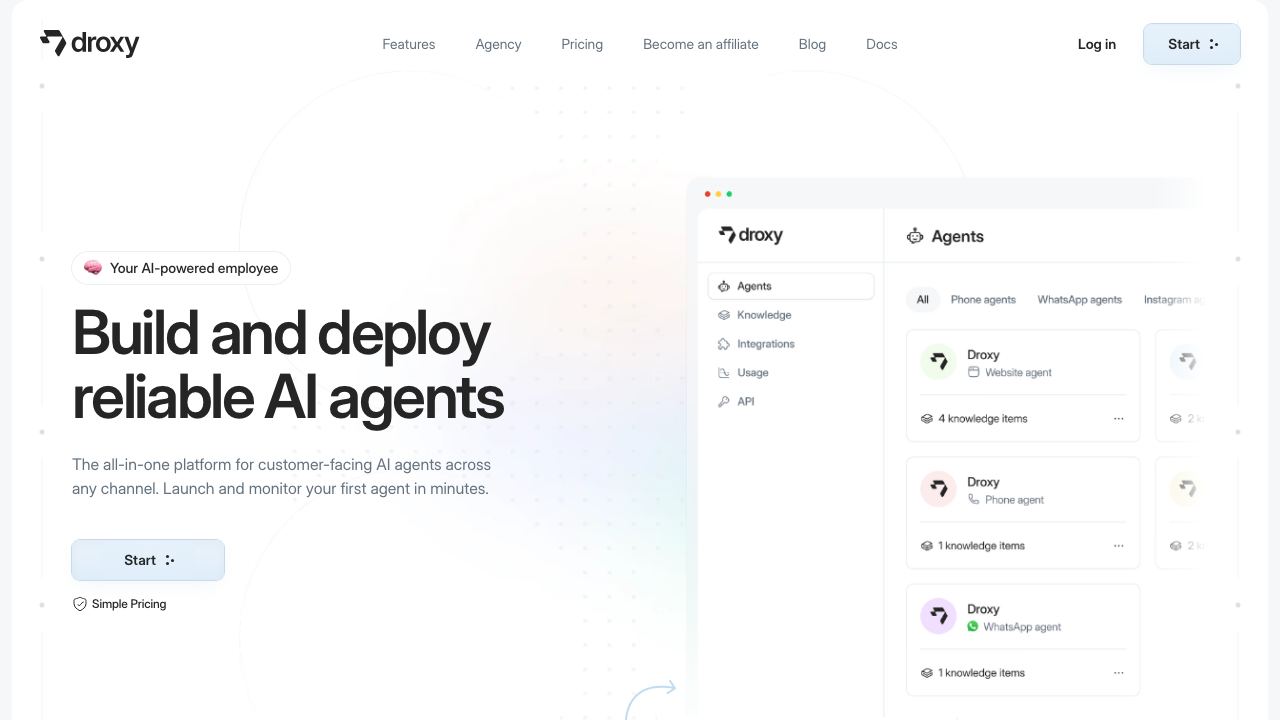
Task: Click the robot icon next to Agents heading
Action: [915, 236]
